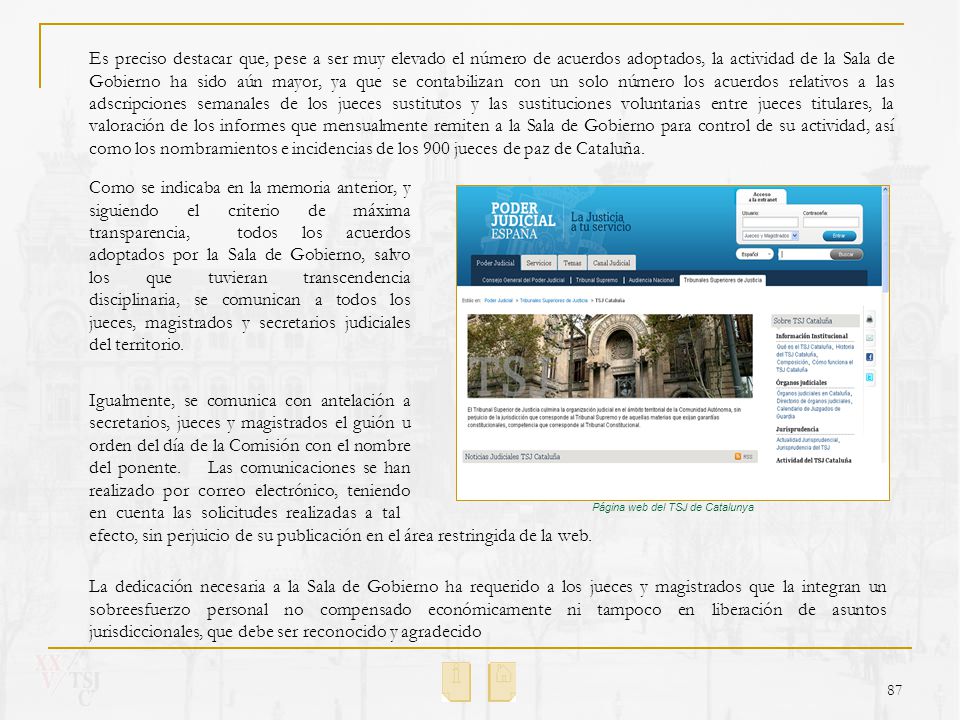Open Órganos judiciales en Cataluña link
Screen dimensions: 960x720
point(814,393)
